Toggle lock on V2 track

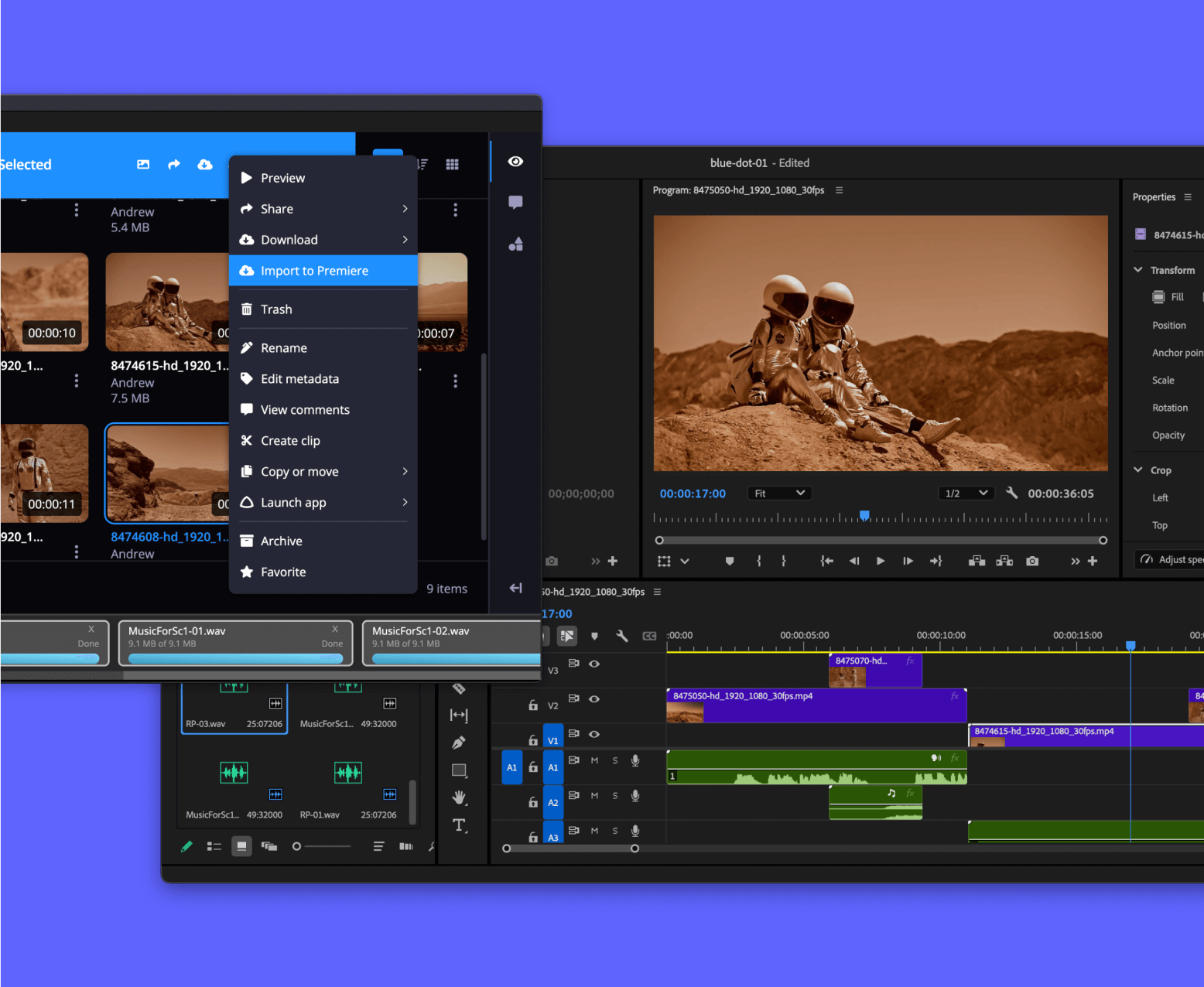[x=533, y=705]
